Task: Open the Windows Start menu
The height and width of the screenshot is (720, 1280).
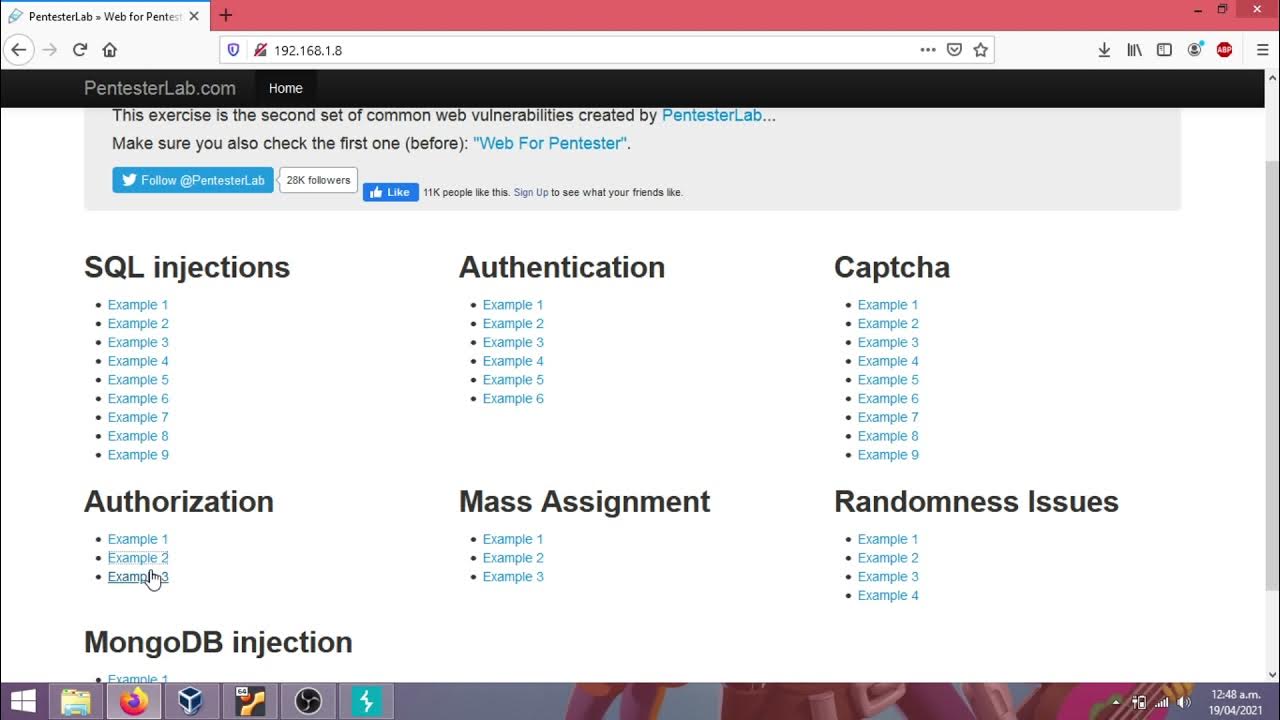Action: tap(22, 702)
